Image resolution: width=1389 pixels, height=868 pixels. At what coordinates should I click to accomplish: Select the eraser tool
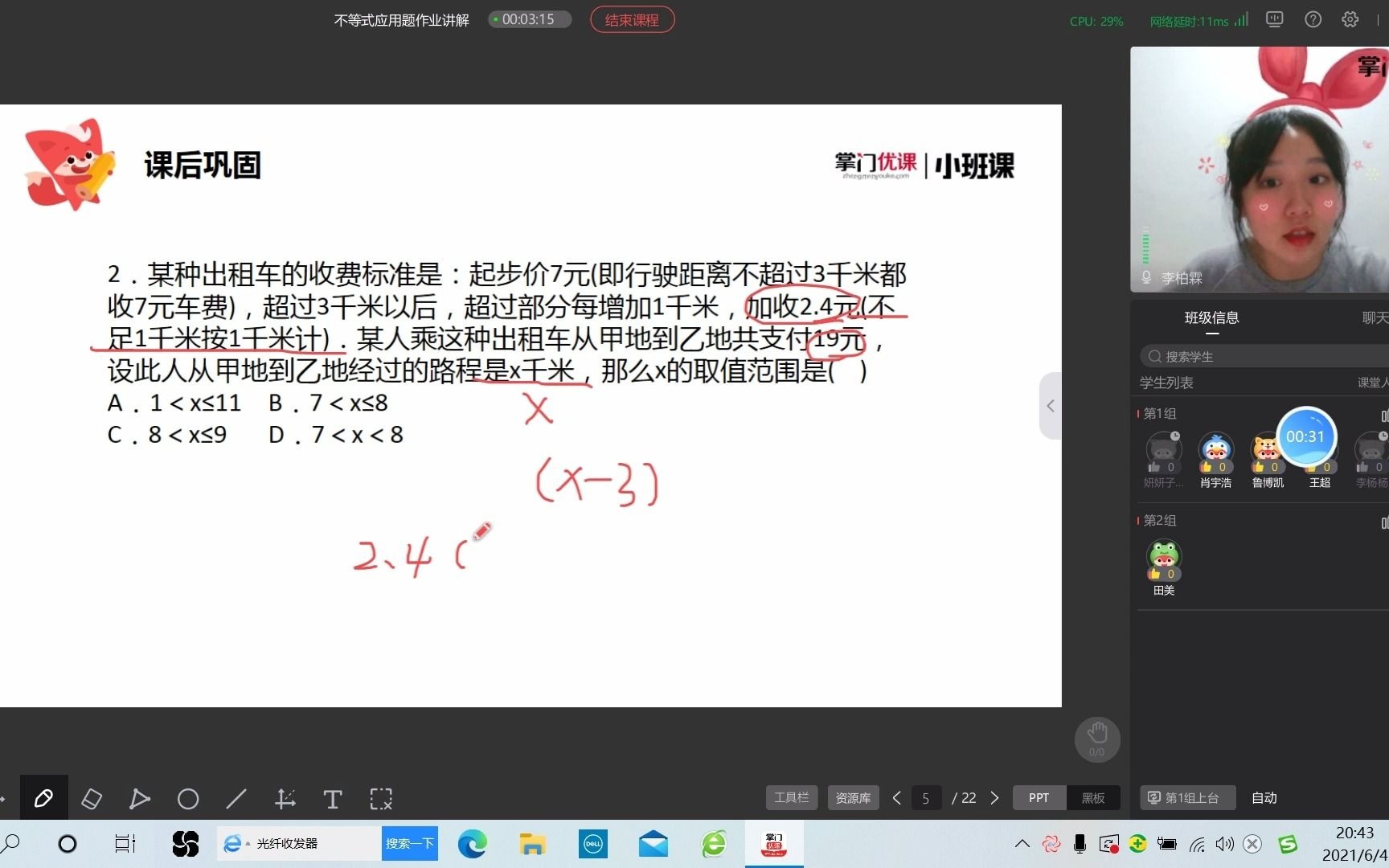pos(92,798)
